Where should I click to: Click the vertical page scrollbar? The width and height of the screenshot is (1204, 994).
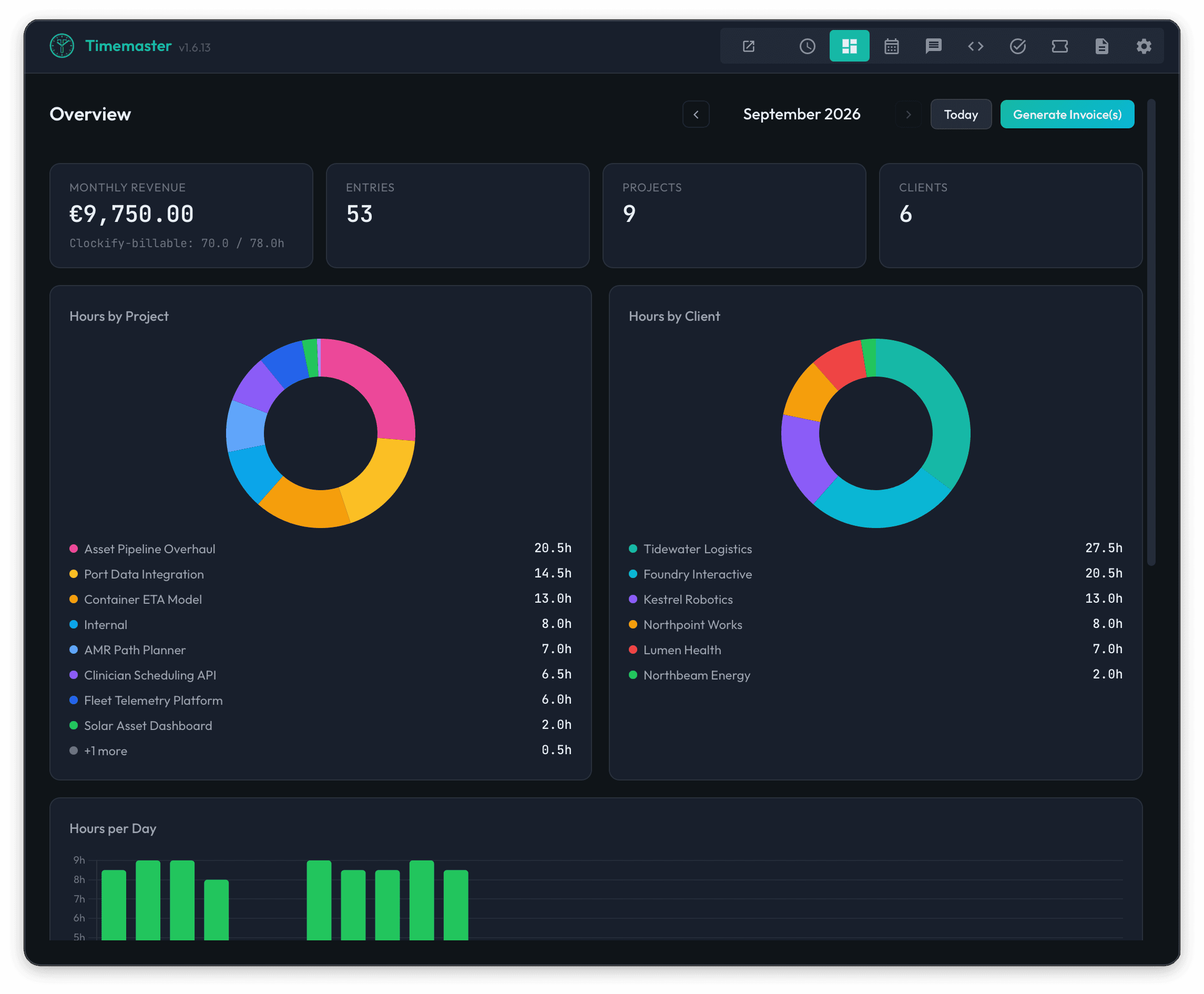pos(1151,332)
